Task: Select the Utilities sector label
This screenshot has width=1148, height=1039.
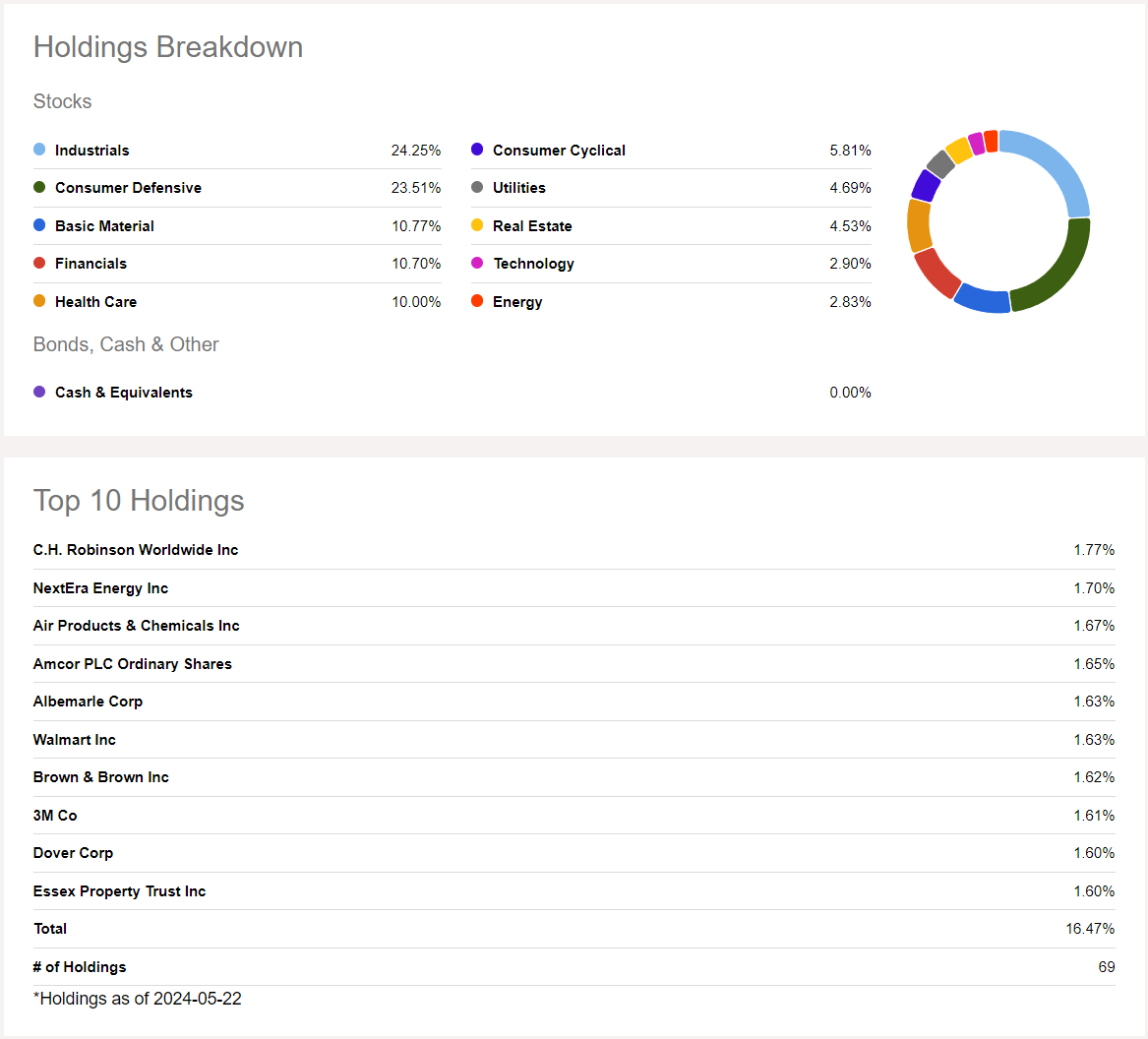Action: (x=519, y=188)
